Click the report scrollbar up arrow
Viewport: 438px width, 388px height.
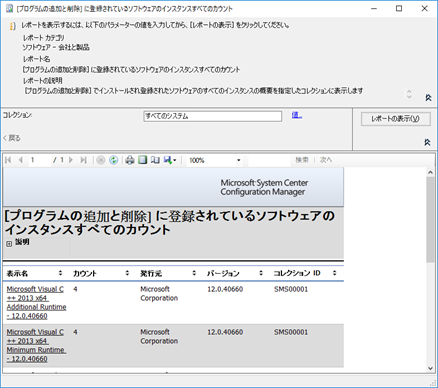coord(430,172)
